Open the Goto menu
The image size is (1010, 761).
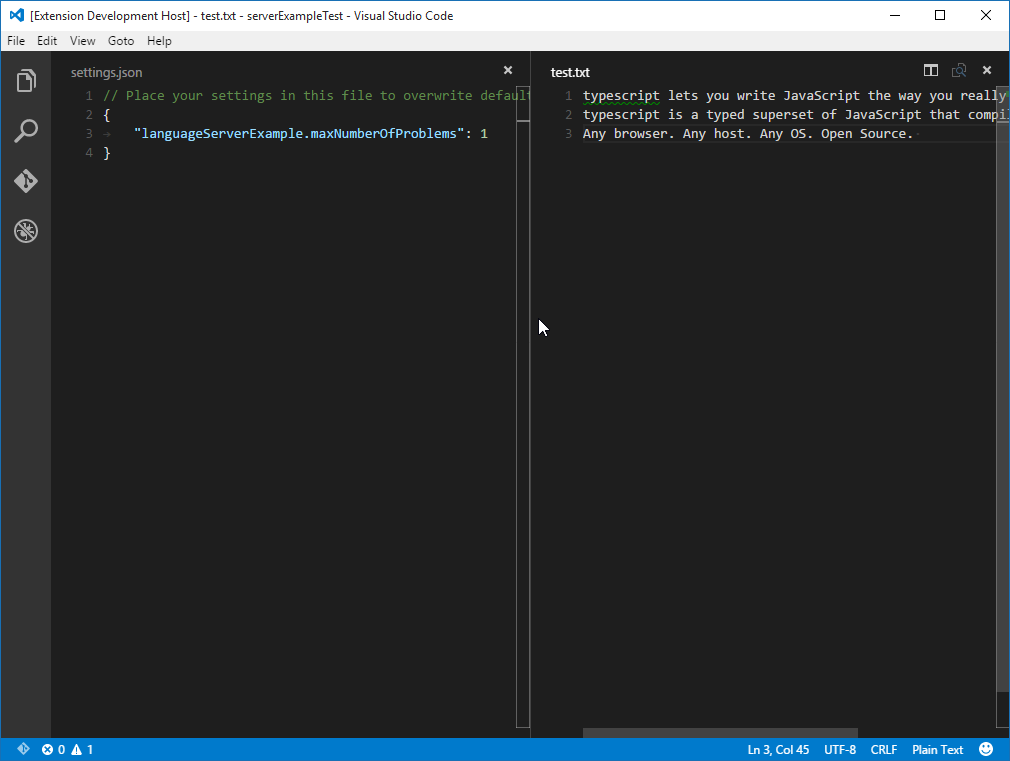tap(121, 41)
